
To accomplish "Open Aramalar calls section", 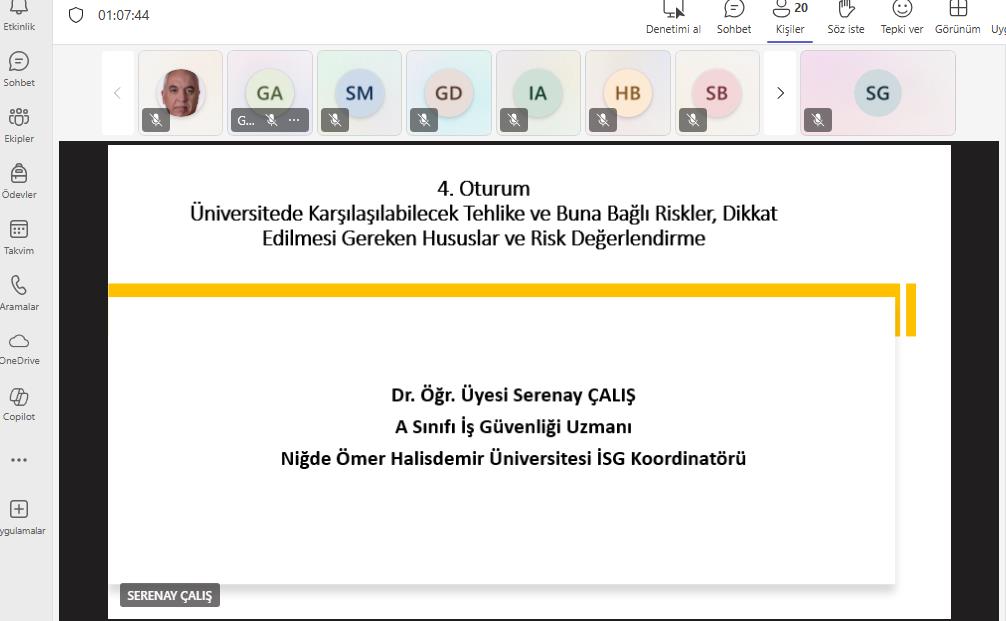I will click(x=18, y=293).
